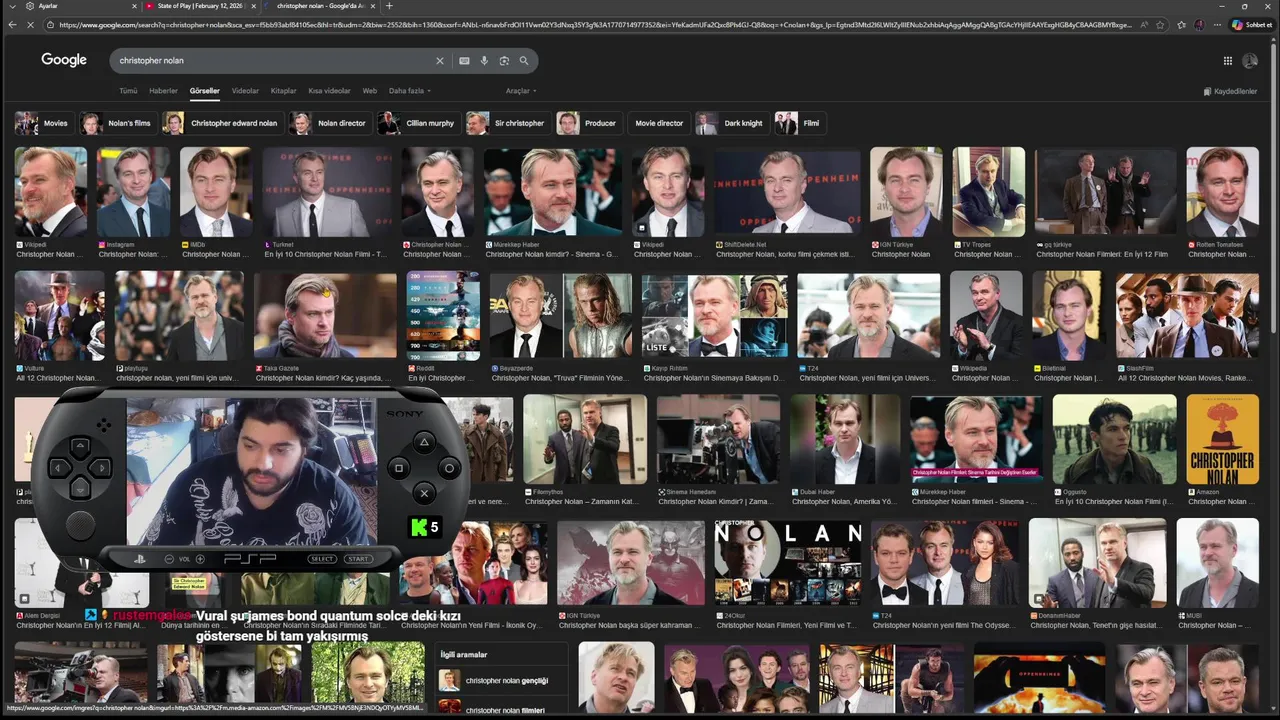Screen dimensions: 1280x720
Task: Open the Instagram Christopher Nolan image
Action: point(134,192)
